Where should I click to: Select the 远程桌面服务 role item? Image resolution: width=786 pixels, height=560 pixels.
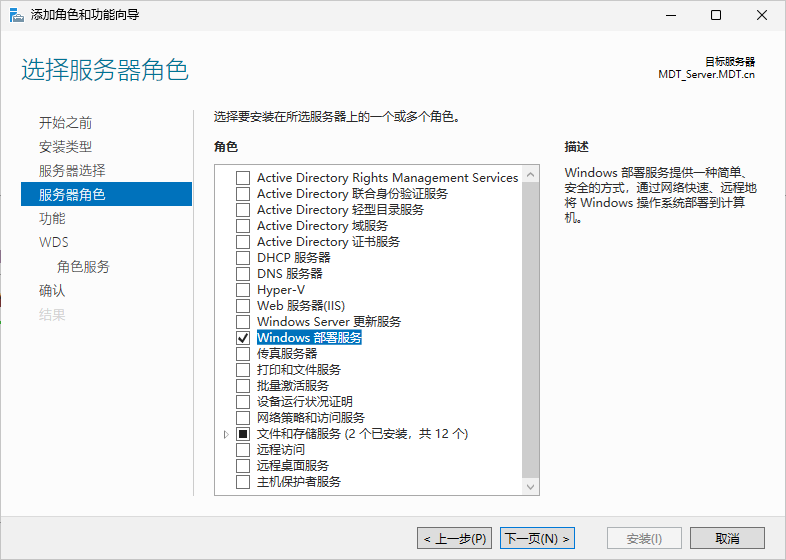tap(292, 466)
